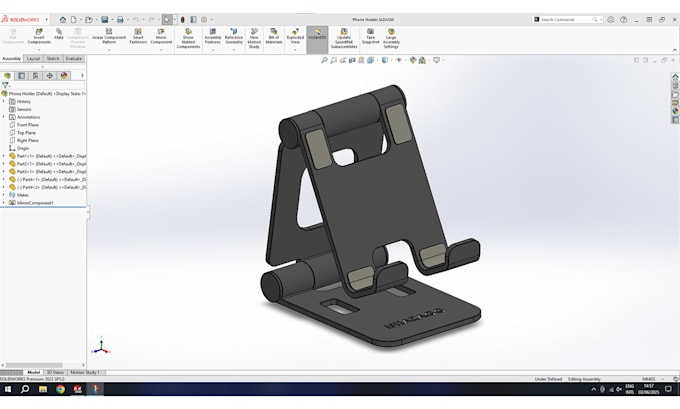This screenshot has height=409, width=680.
Task: Click the Search Commands field
Action: click(566, 20)
